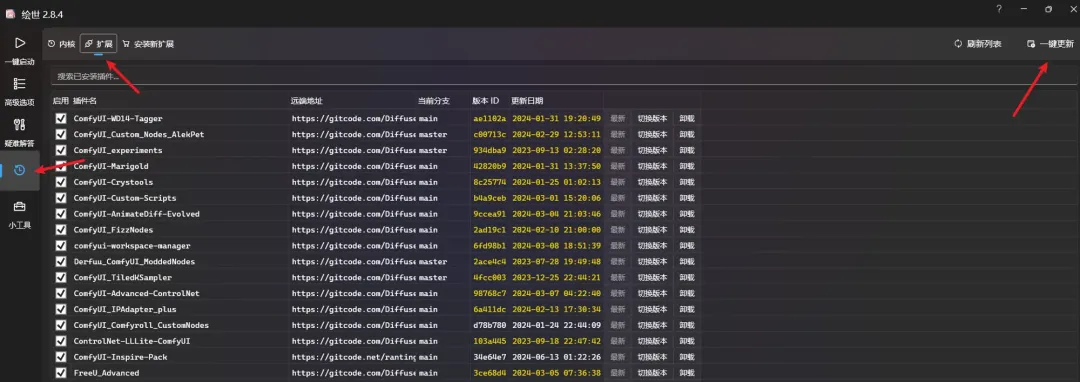
Task: Click the help question mark icon
Action: 999,9
